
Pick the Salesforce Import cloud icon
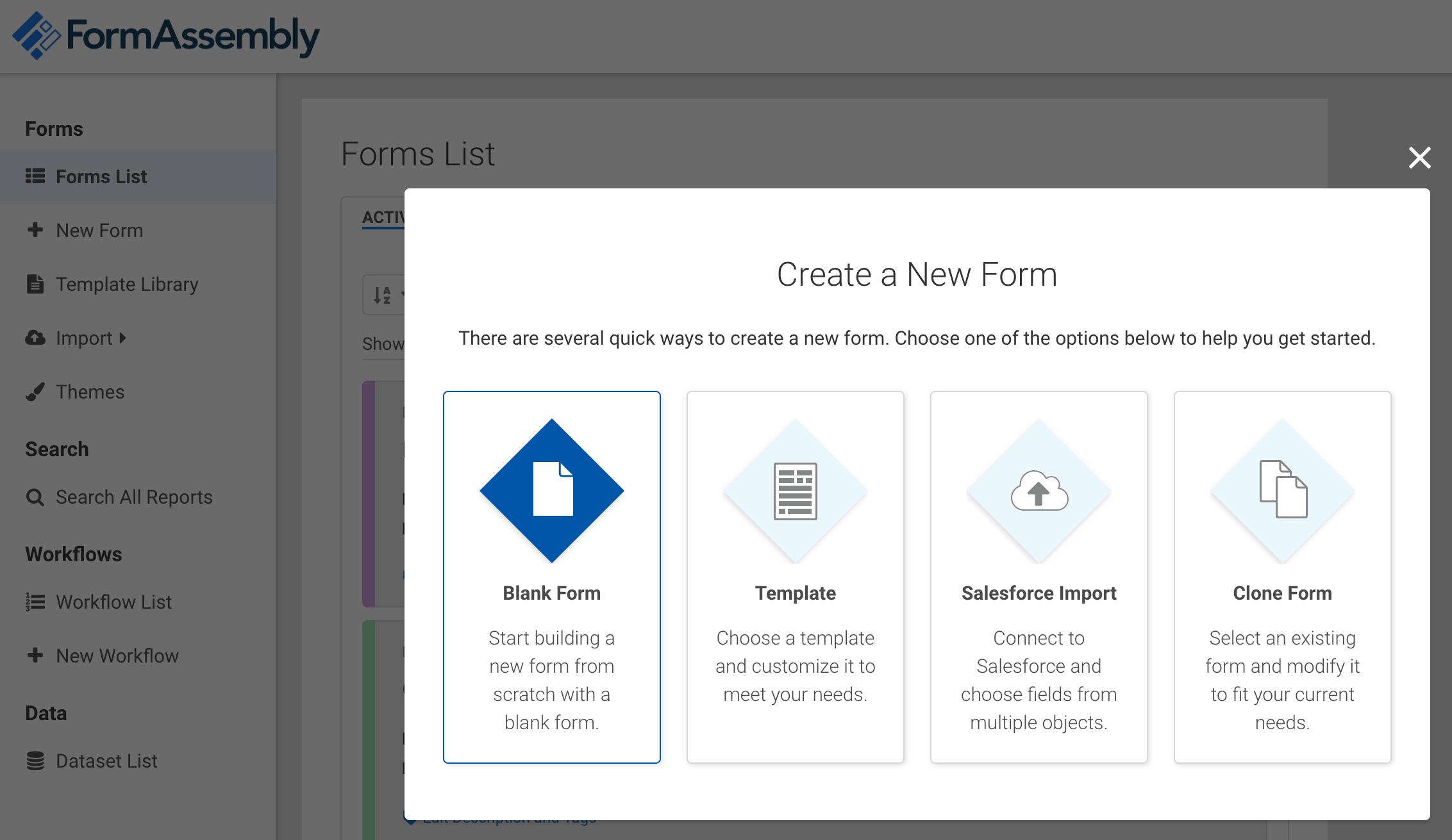(x=1039, y=491)
